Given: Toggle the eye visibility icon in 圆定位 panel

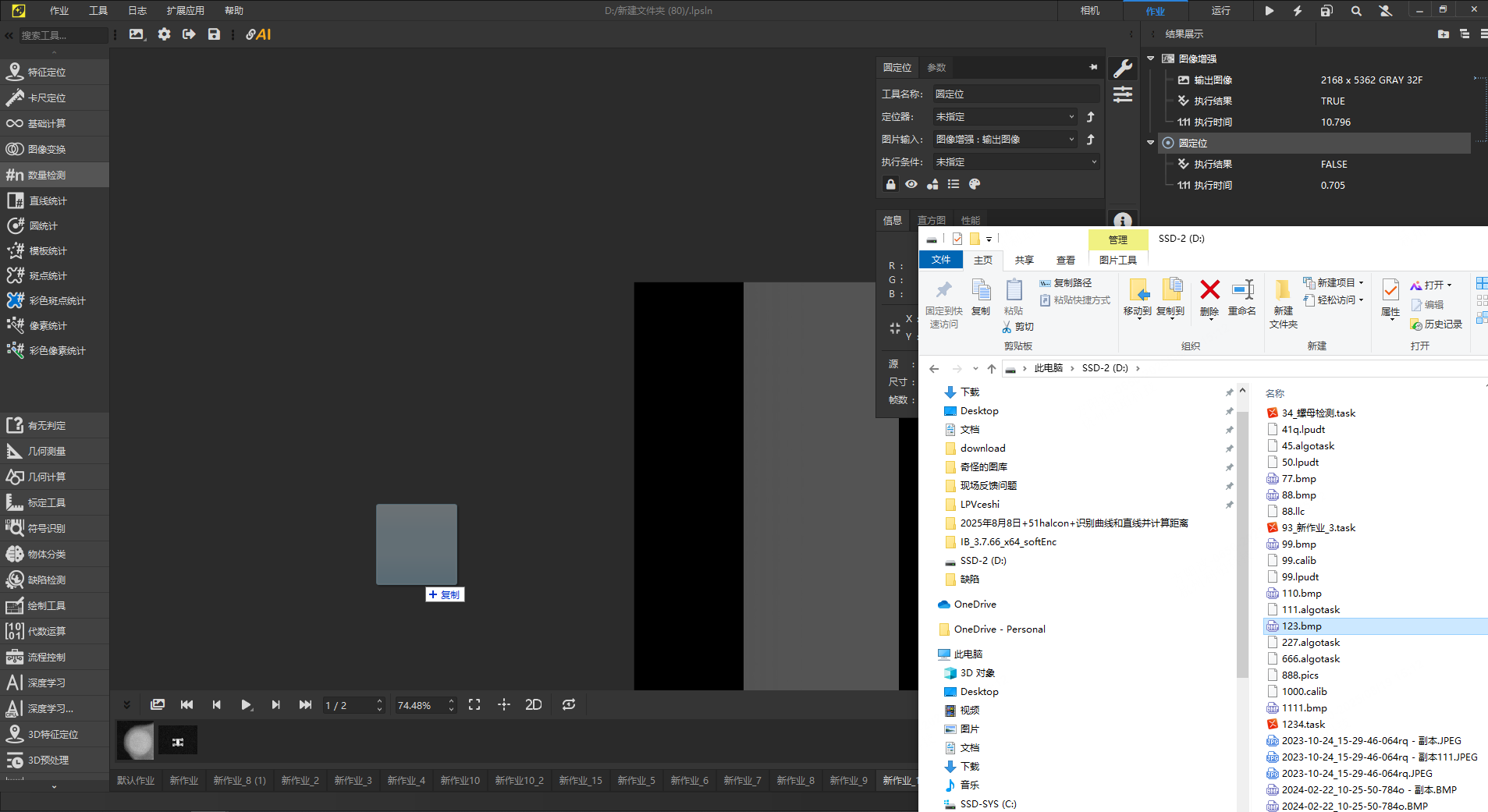Looking at the screenshot, I should (911, 184).
